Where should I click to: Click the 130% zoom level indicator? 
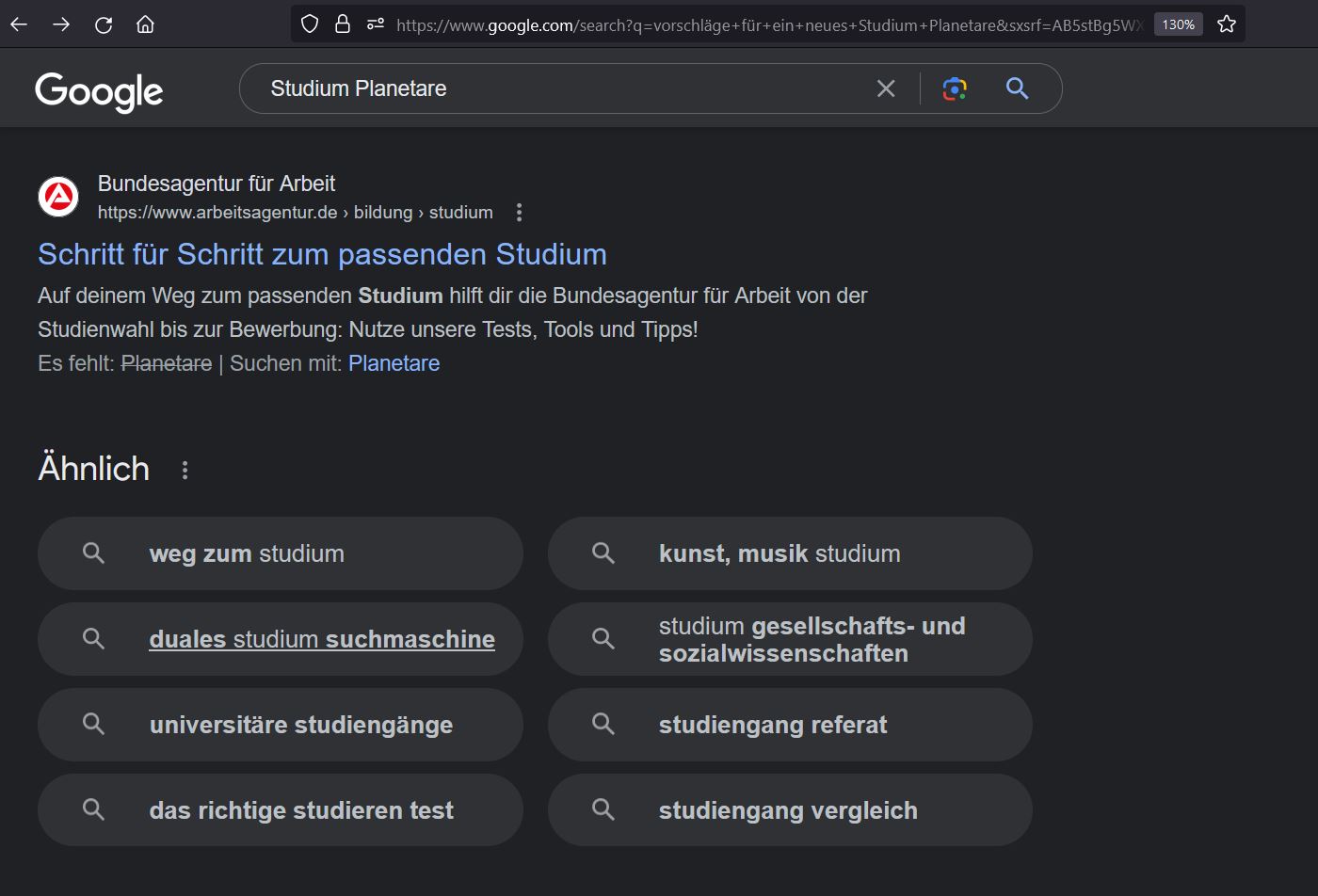(x=1178, y=24)
